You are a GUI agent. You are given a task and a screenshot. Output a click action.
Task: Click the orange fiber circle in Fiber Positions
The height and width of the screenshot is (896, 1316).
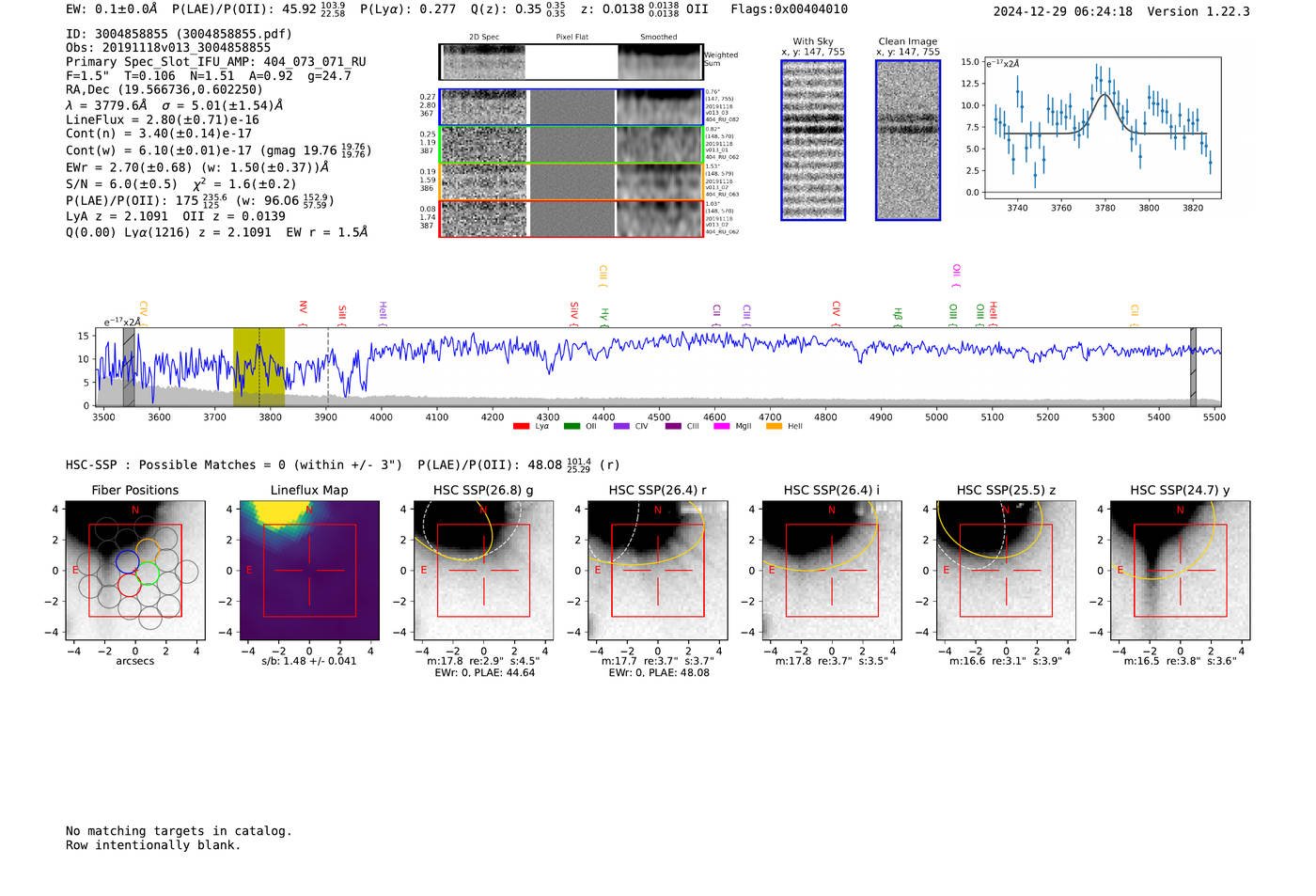(148, 551)
